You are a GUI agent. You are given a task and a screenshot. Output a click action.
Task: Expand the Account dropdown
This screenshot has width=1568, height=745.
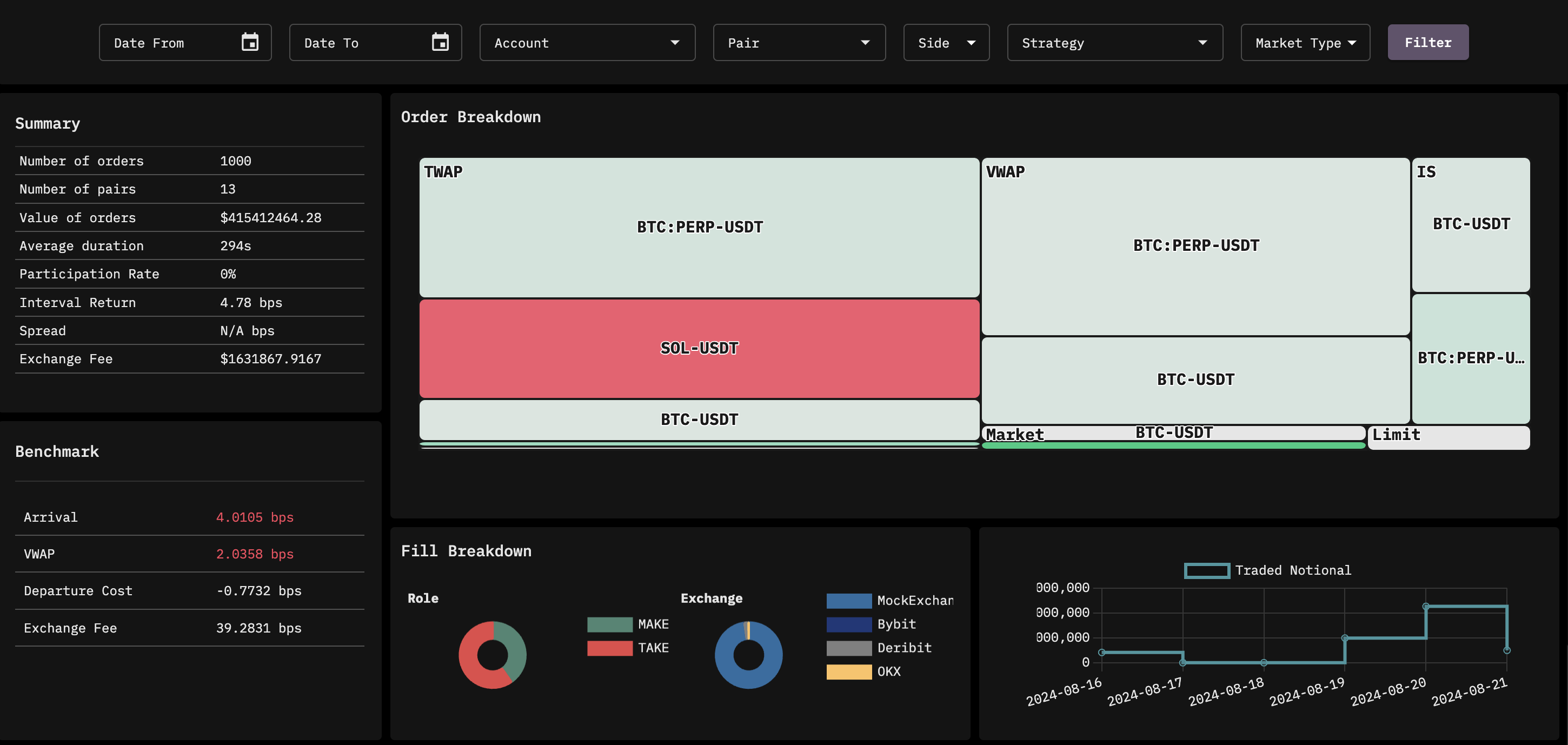587,43
